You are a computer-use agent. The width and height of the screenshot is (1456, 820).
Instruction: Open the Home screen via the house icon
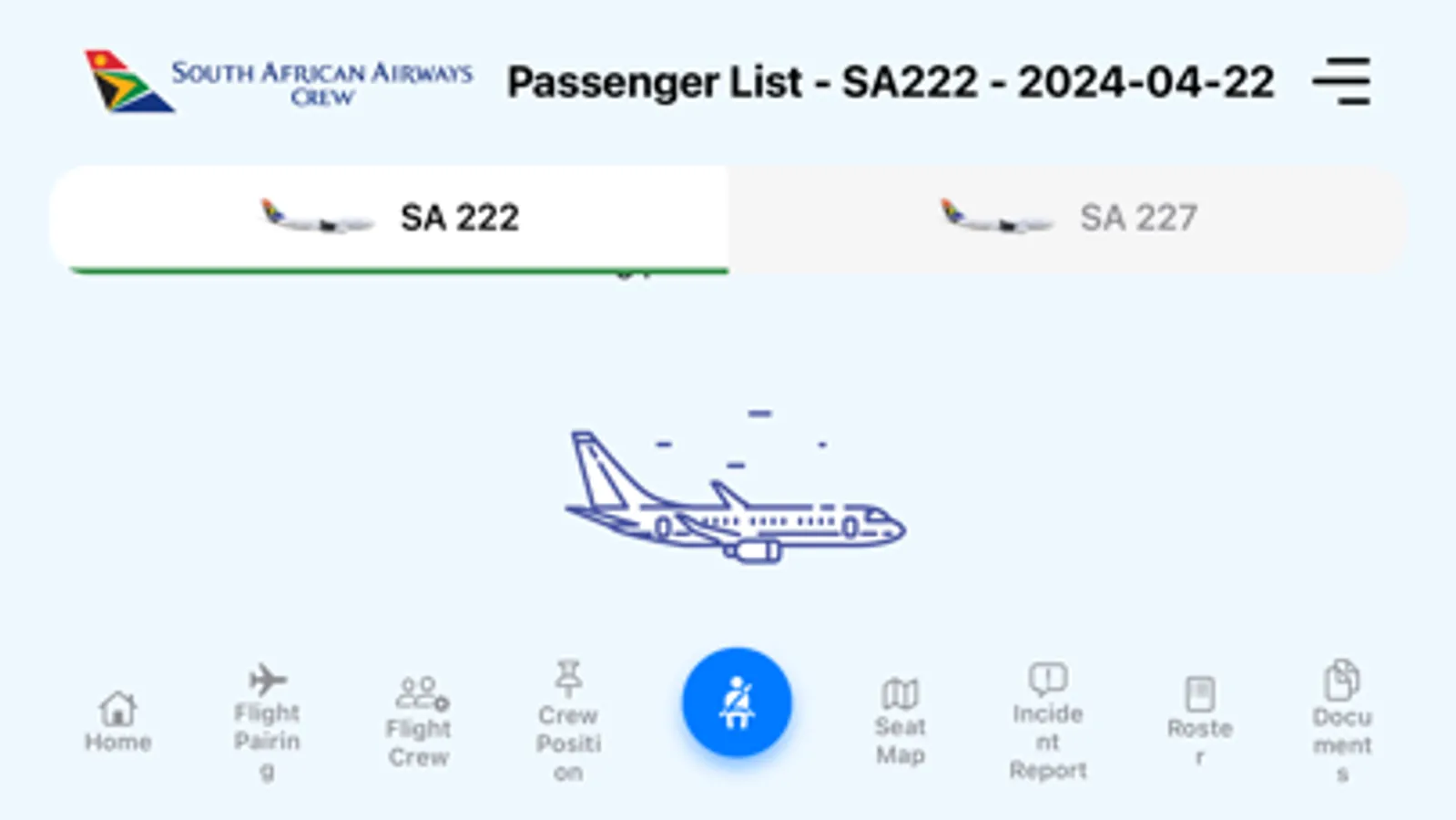[117, 706]
